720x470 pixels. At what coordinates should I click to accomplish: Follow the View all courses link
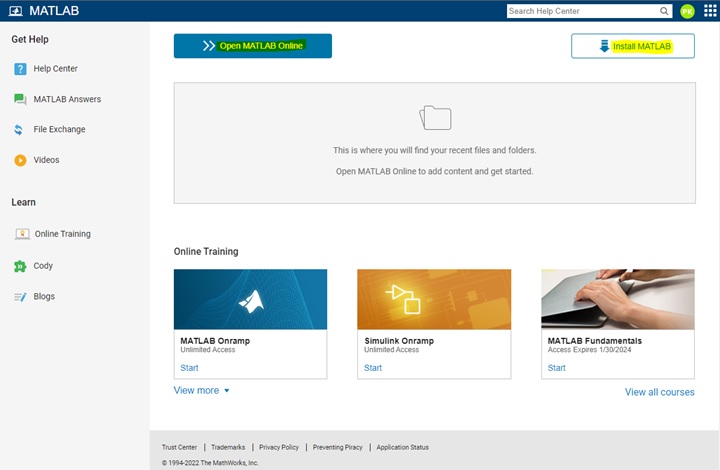tap(659, 392)
